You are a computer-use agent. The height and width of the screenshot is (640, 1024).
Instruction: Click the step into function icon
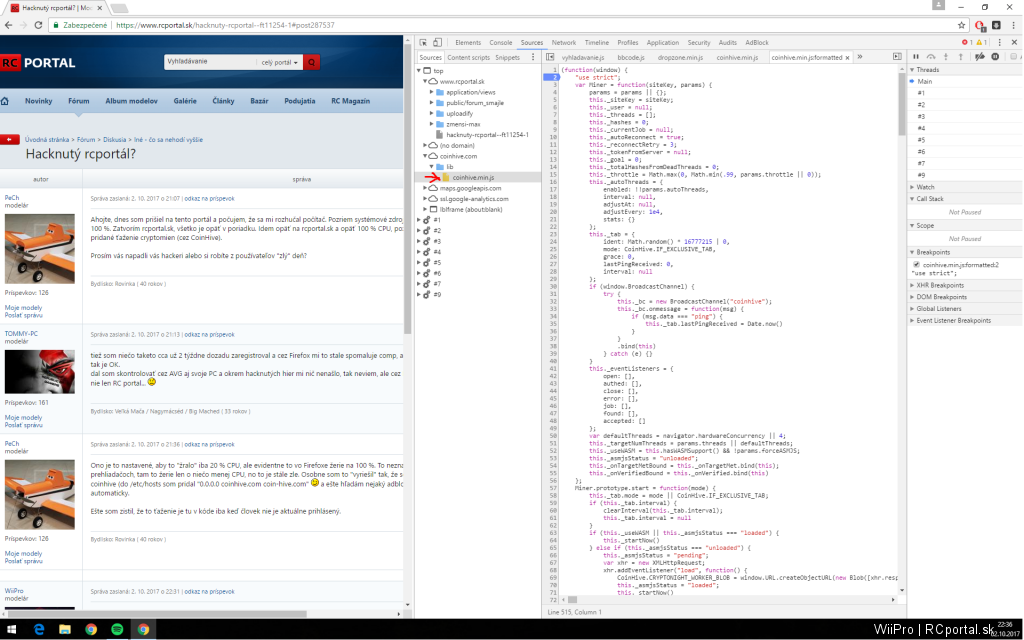tap(946, 57)
